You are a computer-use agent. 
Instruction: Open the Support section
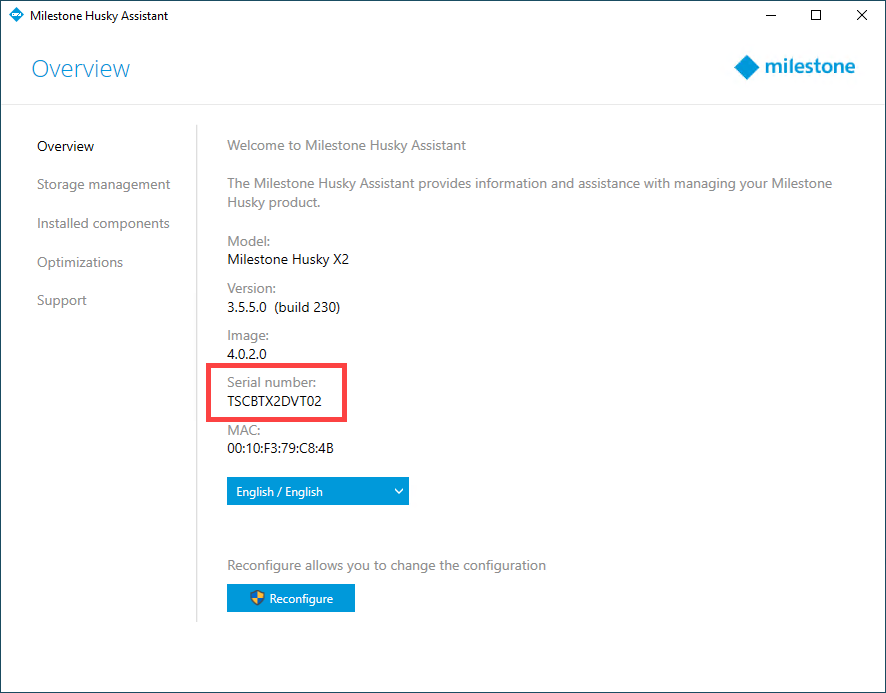pos(62,300)
